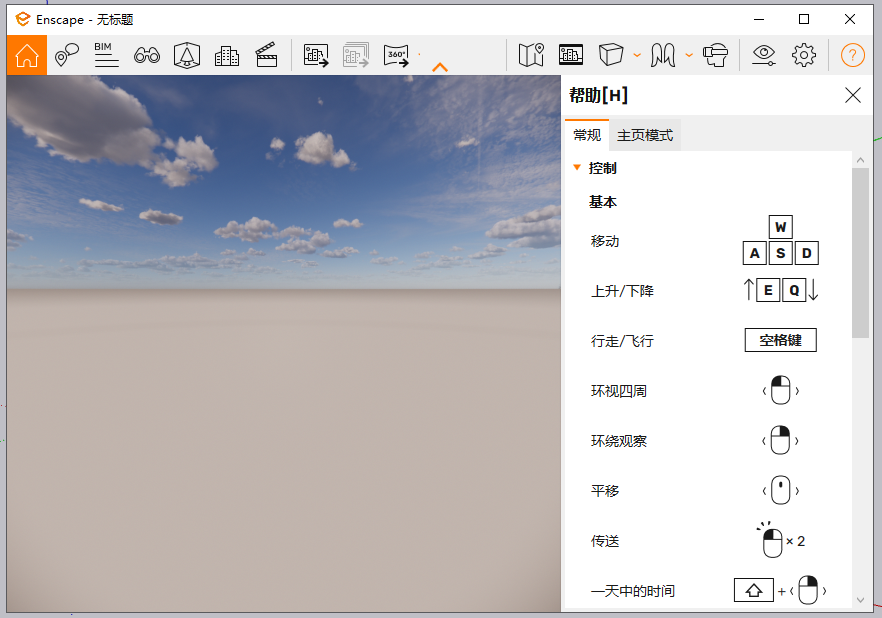Click the 空格键 key box
The height and width of the screenshot is (618, 882).
[x=781, y=340]
